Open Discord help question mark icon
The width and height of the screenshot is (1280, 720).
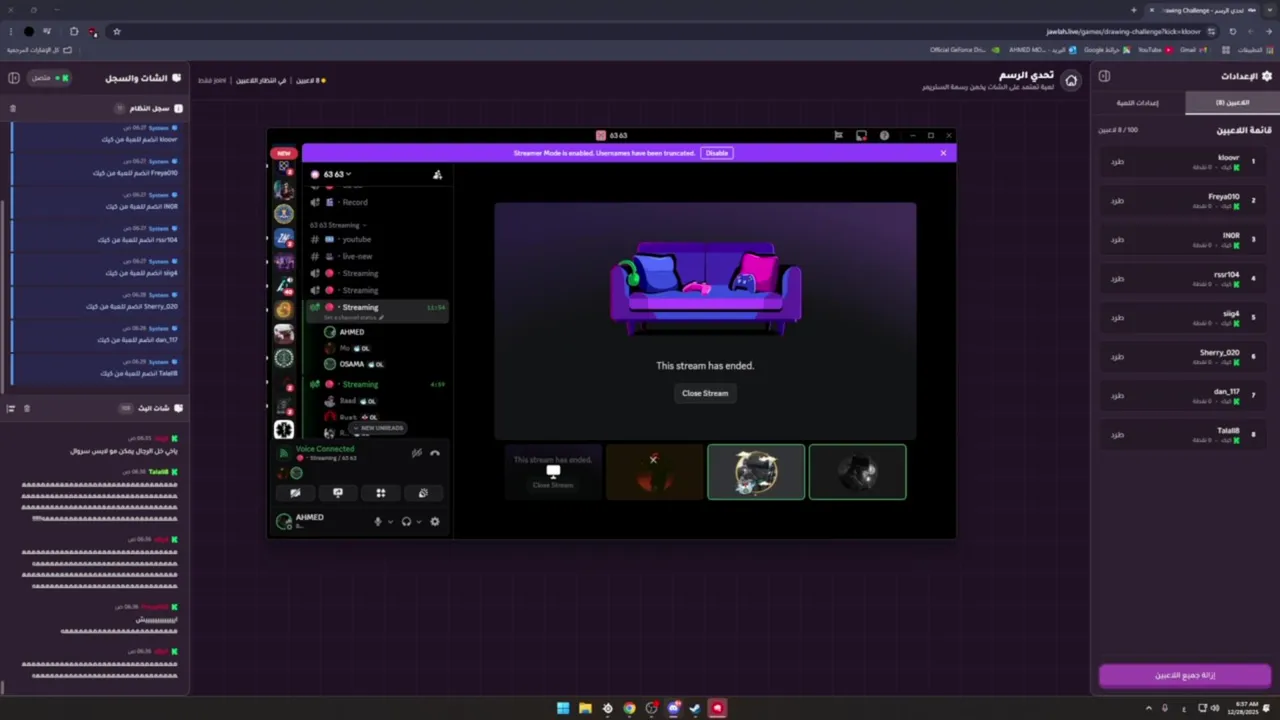tap(884, 135)
